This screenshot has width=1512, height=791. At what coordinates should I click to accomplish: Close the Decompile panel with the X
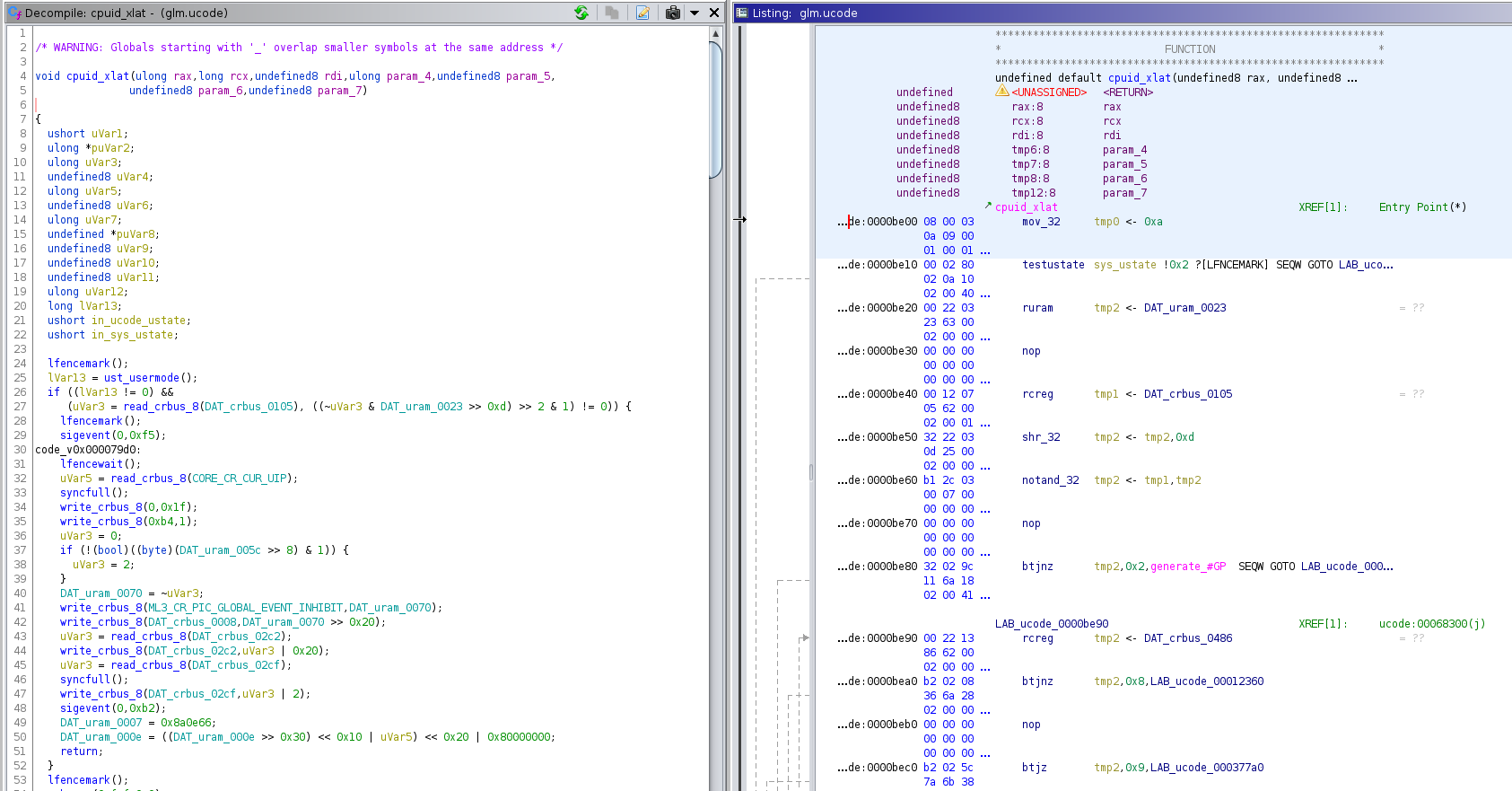tap(714, 13)
